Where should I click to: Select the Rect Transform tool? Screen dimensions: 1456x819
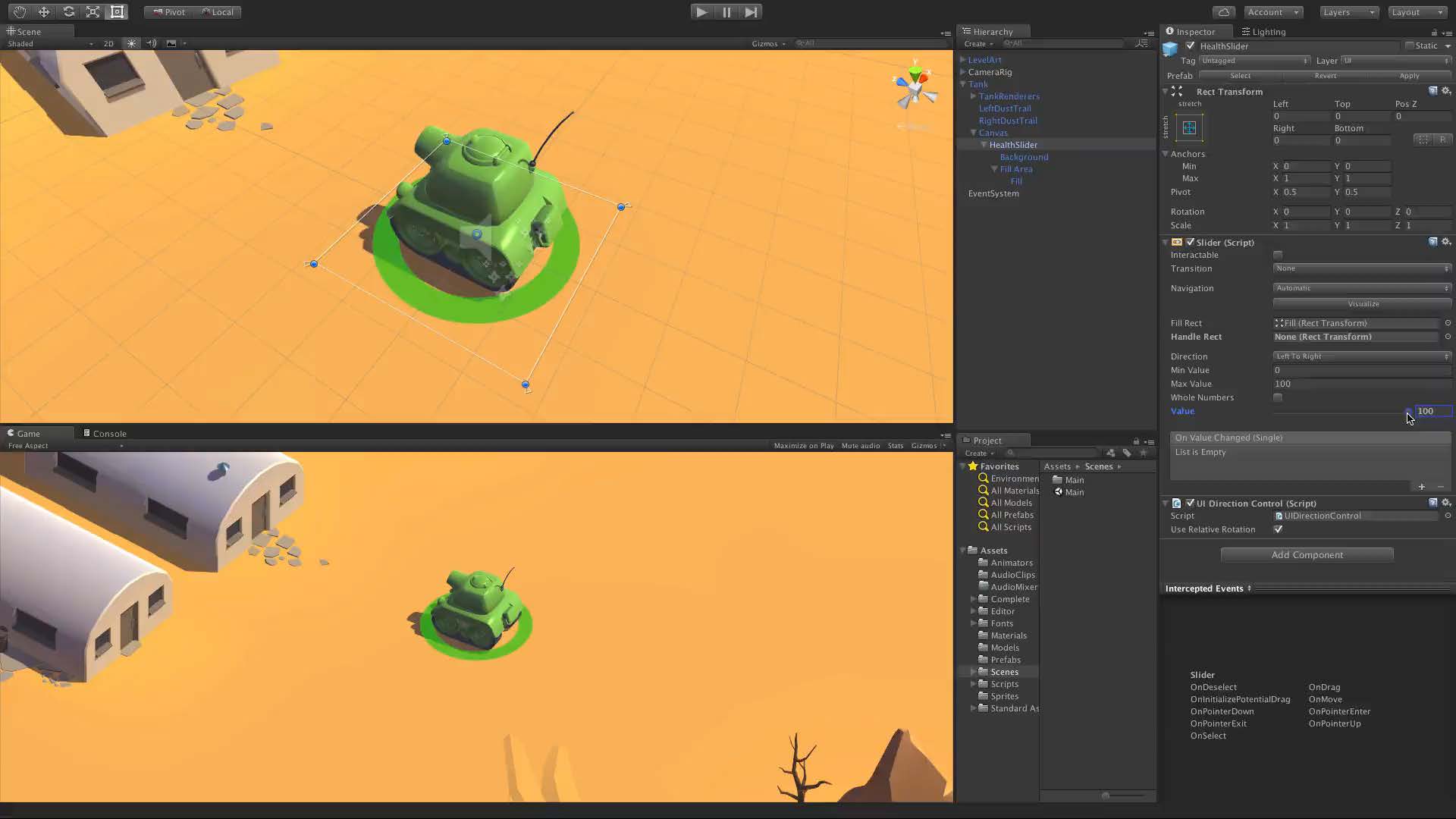coord(117,11)
